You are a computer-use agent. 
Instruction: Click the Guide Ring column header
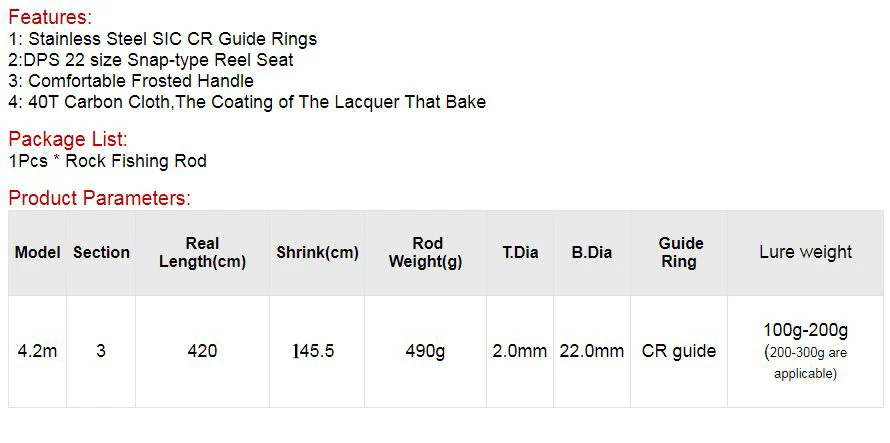[679, 253]
